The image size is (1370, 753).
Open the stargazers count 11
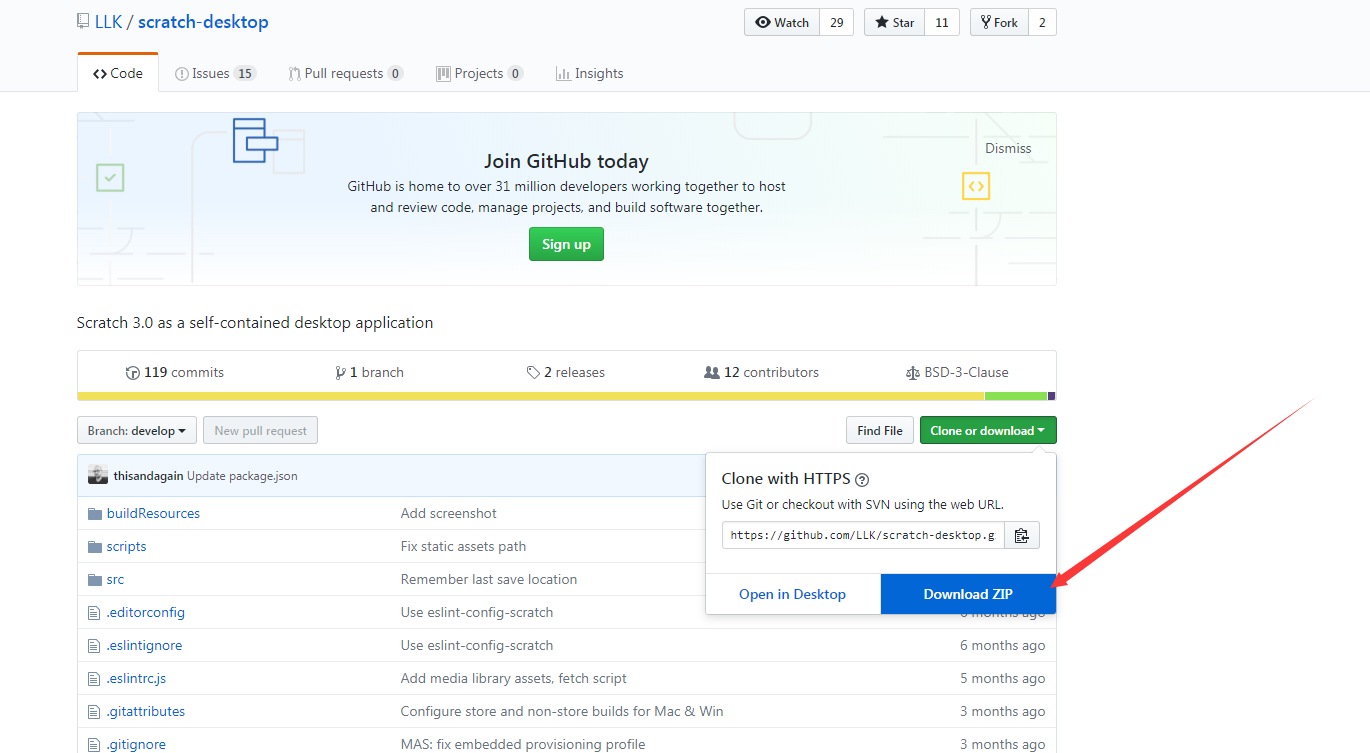[x=942, y=22]
